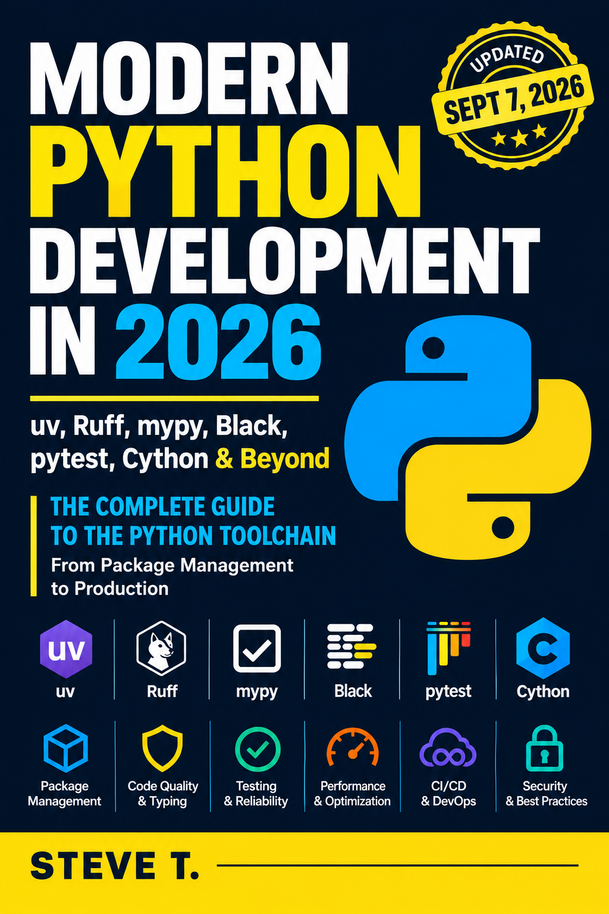Viewport: 609px width, 914px height.
Task: Click 'TO THE PYTHON TOOLCHAIN' heading
Action: click(x=193, y=536)
